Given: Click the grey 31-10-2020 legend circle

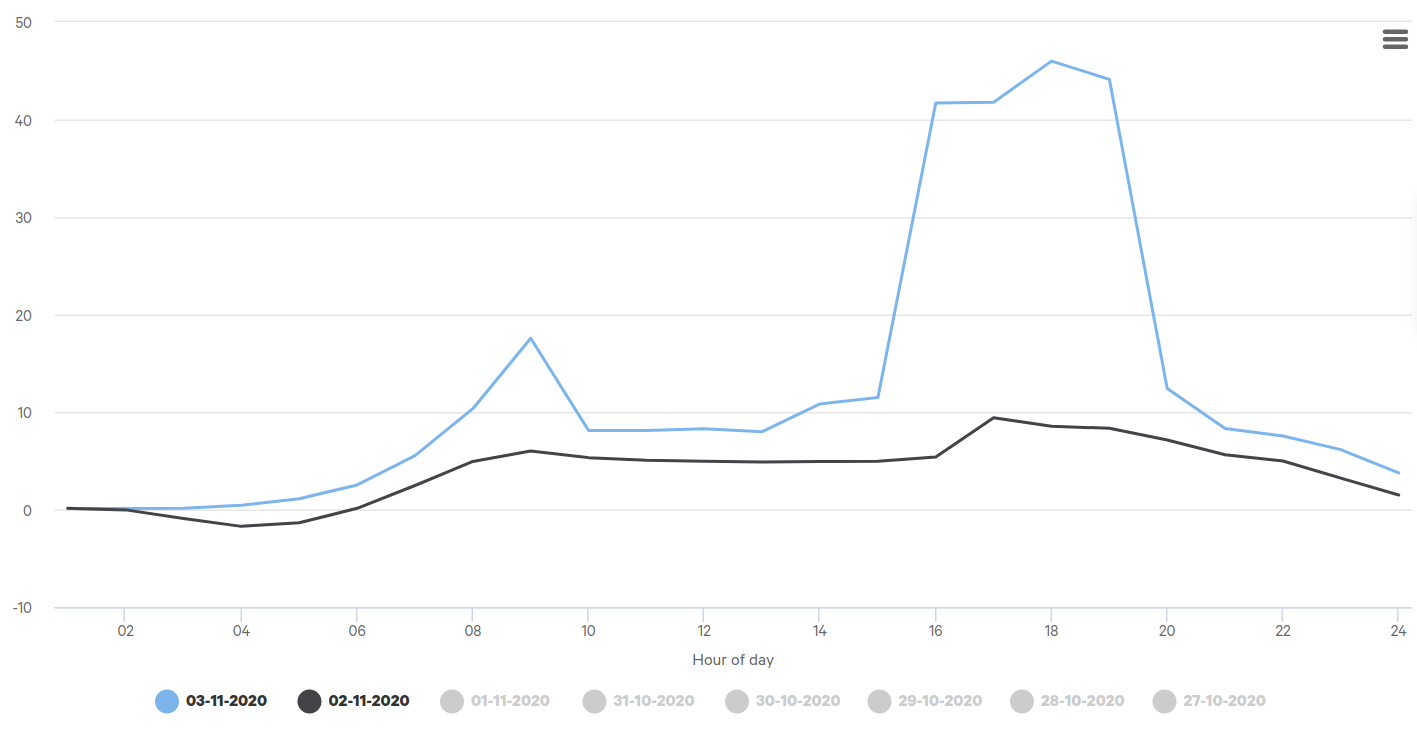Looking at the screenshot, I should click(x=595, y=701).
